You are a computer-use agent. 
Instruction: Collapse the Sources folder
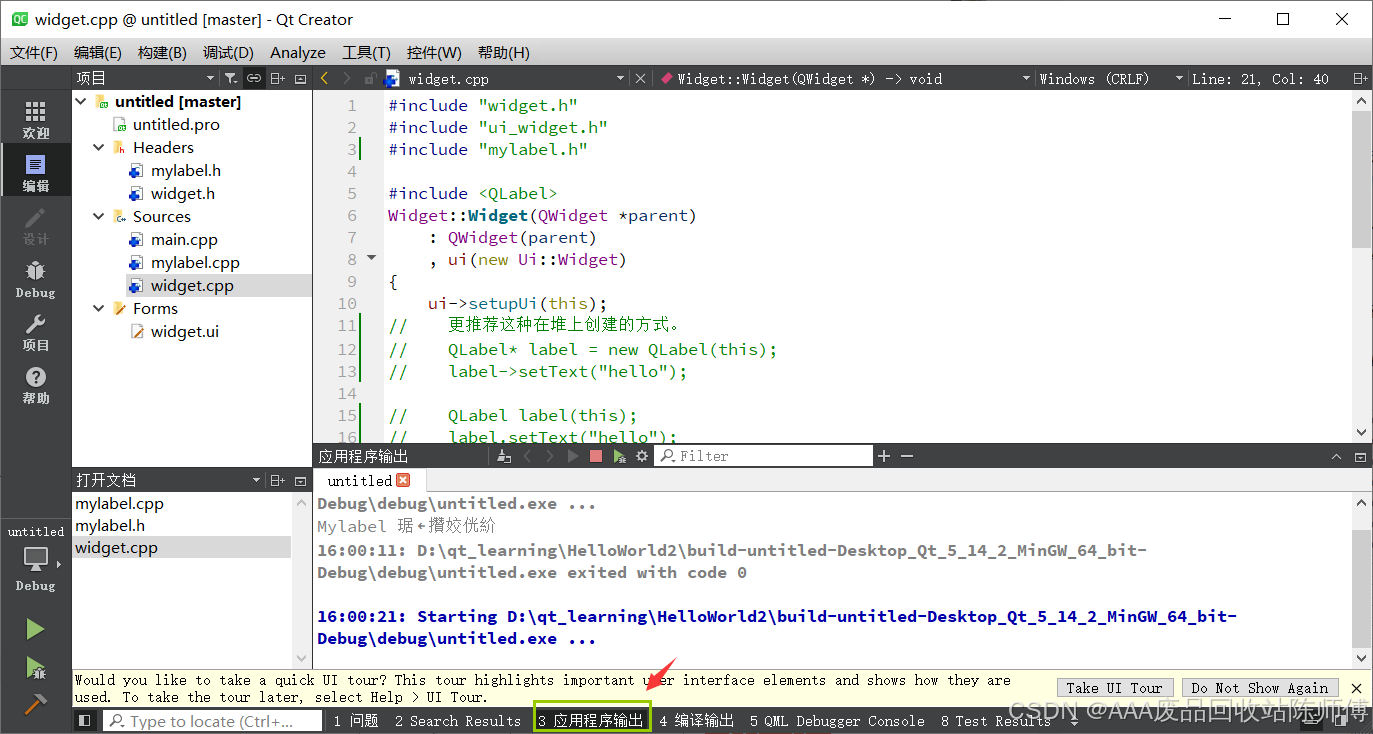[x=99, y=217]
